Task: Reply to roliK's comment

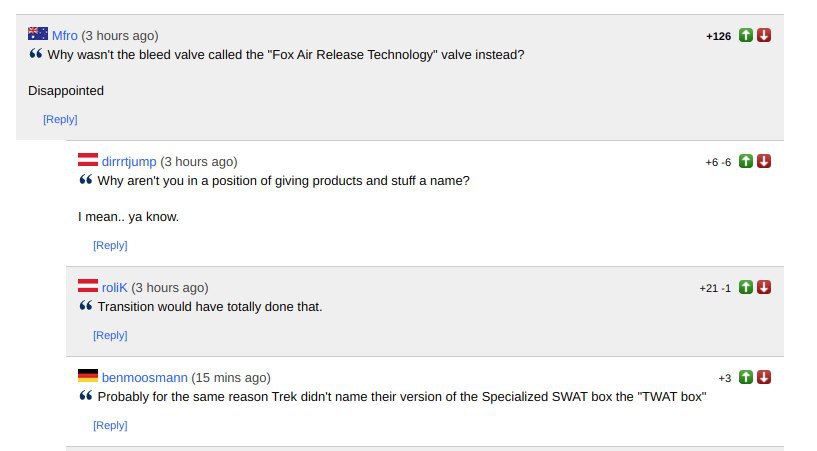Action: point(110,335)
